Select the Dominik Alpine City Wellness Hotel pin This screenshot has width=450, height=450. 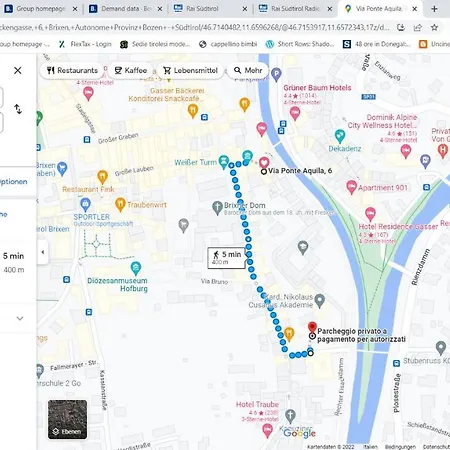[406, 151]
